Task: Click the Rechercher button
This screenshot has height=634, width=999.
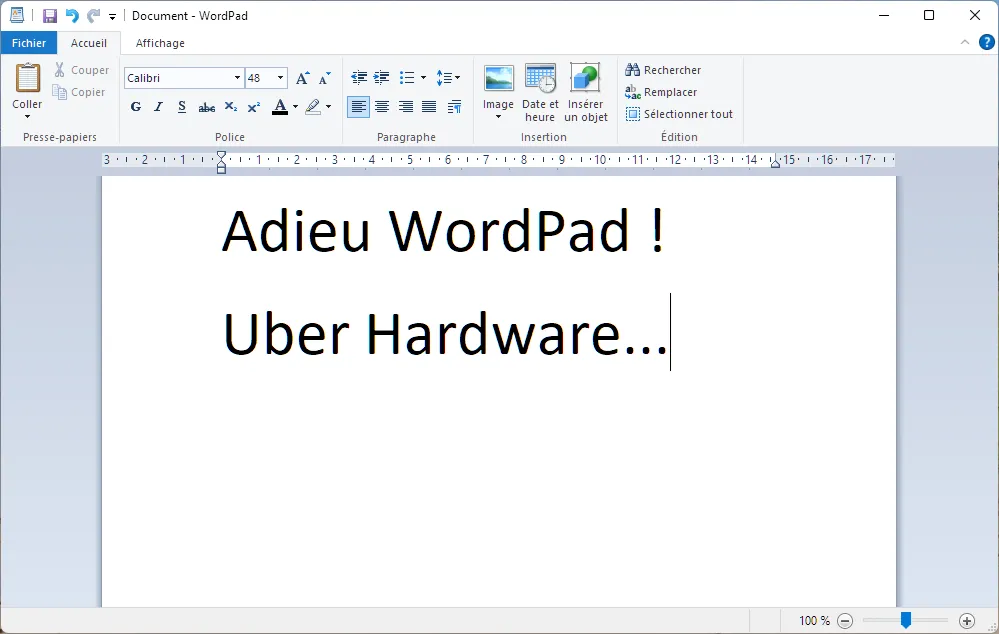Action: (x=663, y=70)
